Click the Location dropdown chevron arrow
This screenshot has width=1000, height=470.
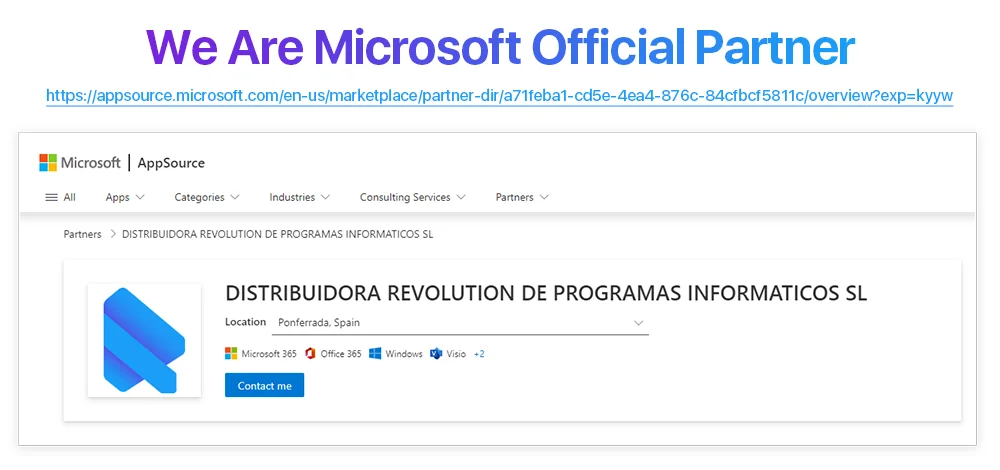tap(638, 323)
